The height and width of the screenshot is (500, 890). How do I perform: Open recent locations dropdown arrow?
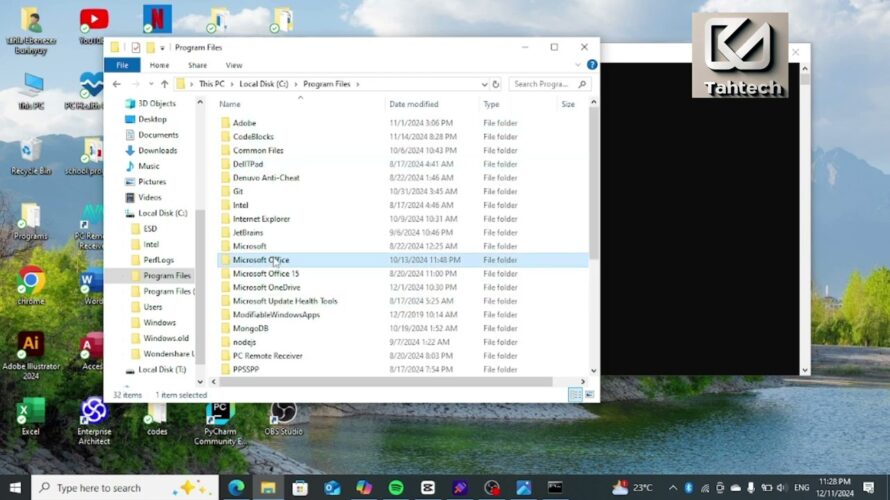pos(151,84)
